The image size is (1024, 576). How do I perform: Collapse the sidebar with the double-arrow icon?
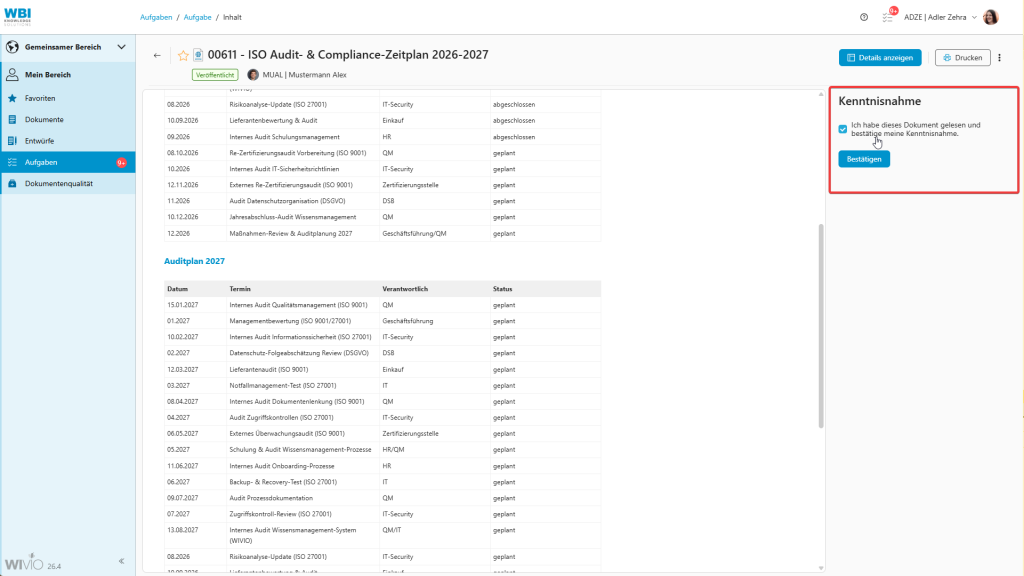pos(121,561)
